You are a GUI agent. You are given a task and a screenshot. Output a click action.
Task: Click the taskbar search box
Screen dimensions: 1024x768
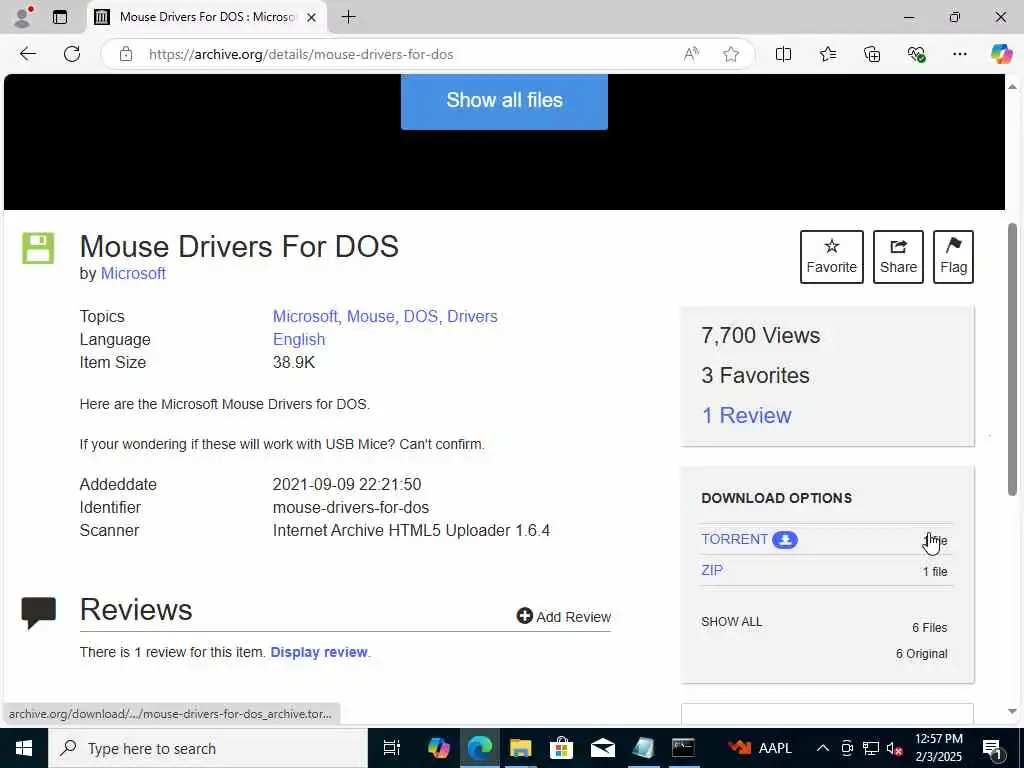208,748
